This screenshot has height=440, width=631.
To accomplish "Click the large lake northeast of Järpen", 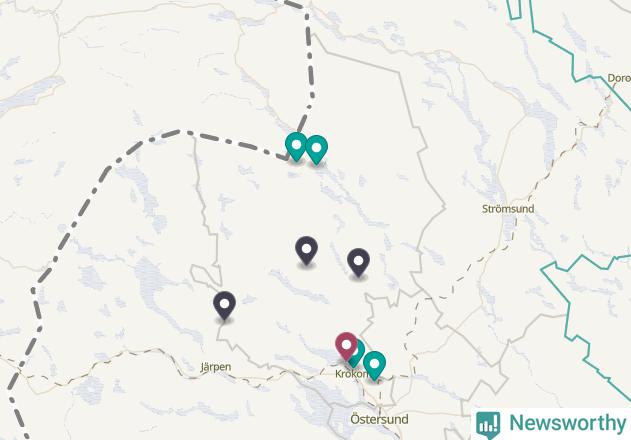I will tap(152, 278).
